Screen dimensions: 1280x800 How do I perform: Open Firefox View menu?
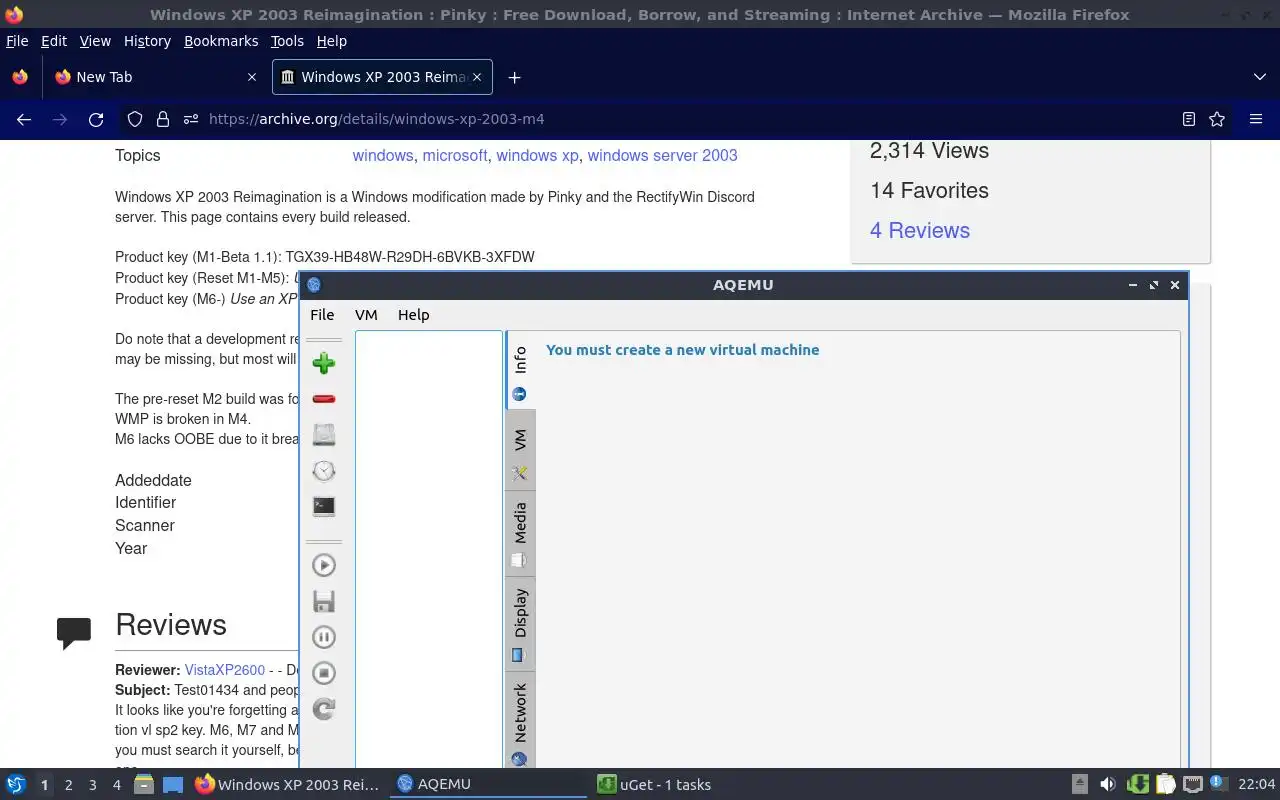click(x=95, y=41)
